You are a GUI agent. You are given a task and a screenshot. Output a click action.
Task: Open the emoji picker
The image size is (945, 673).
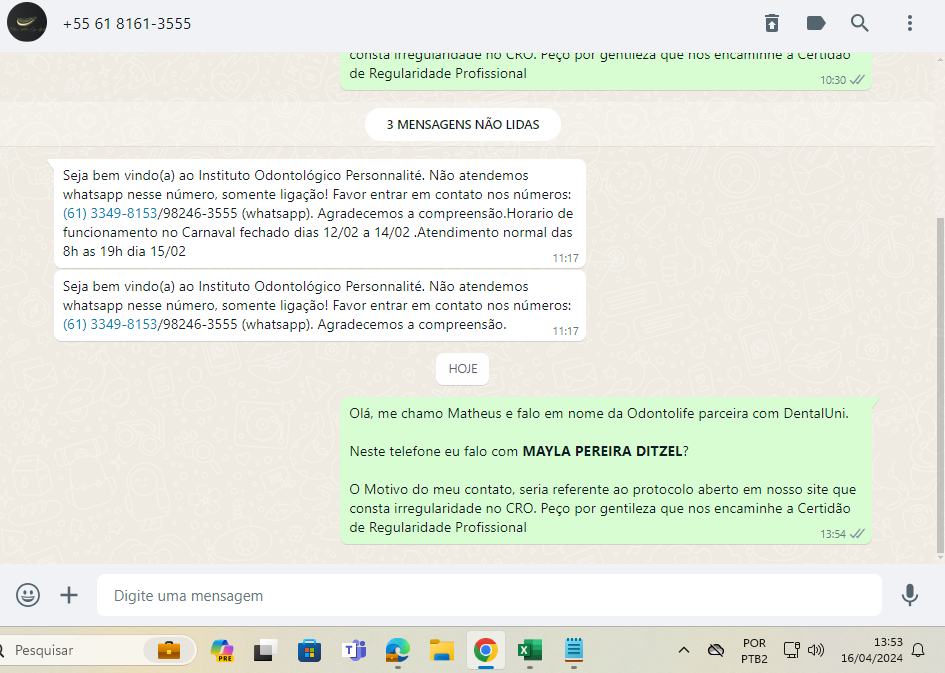coord(28,595)
